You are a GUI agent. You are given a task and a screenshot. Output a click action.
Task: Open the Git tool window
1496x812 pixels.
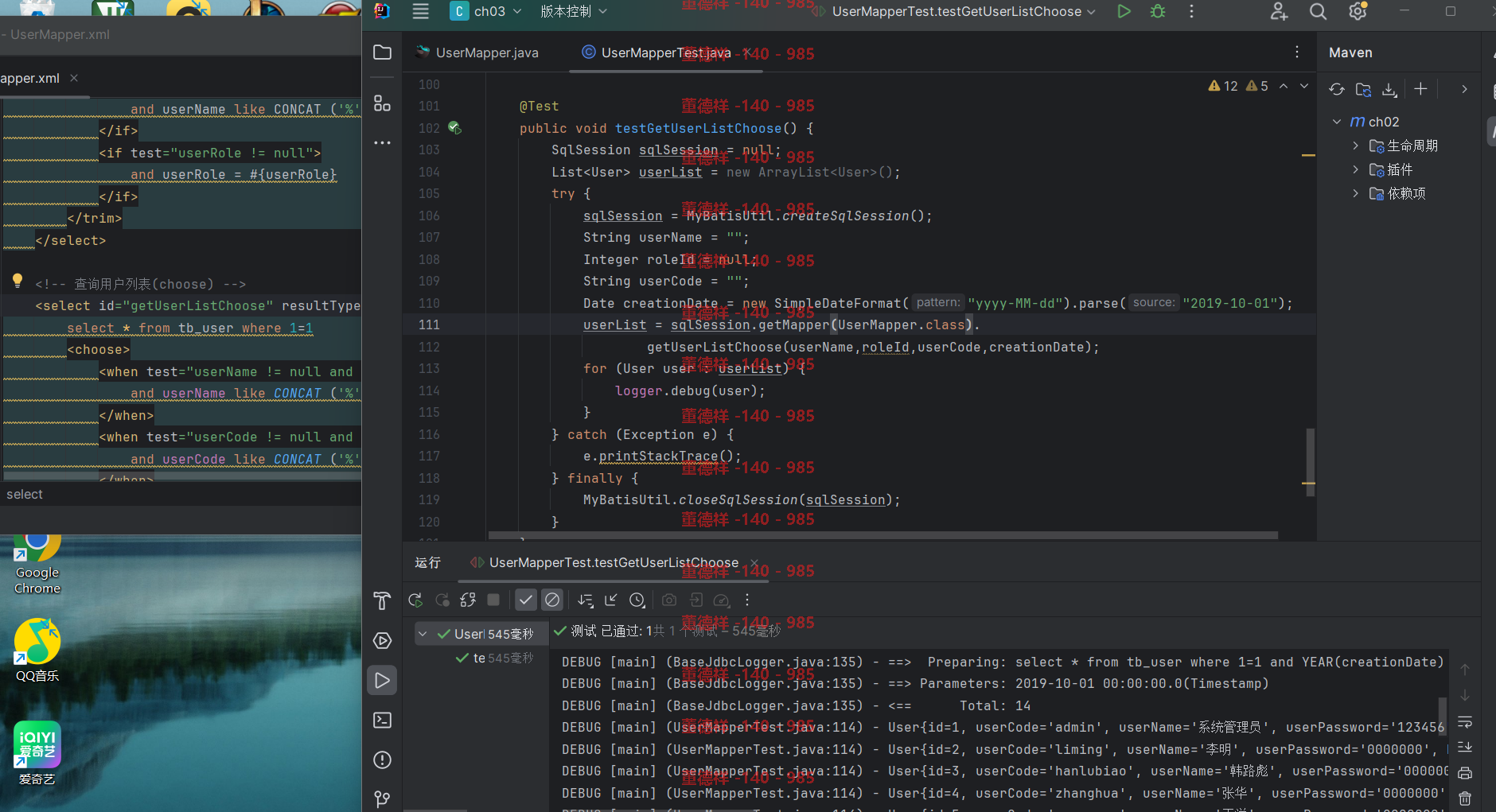[383, 798]
